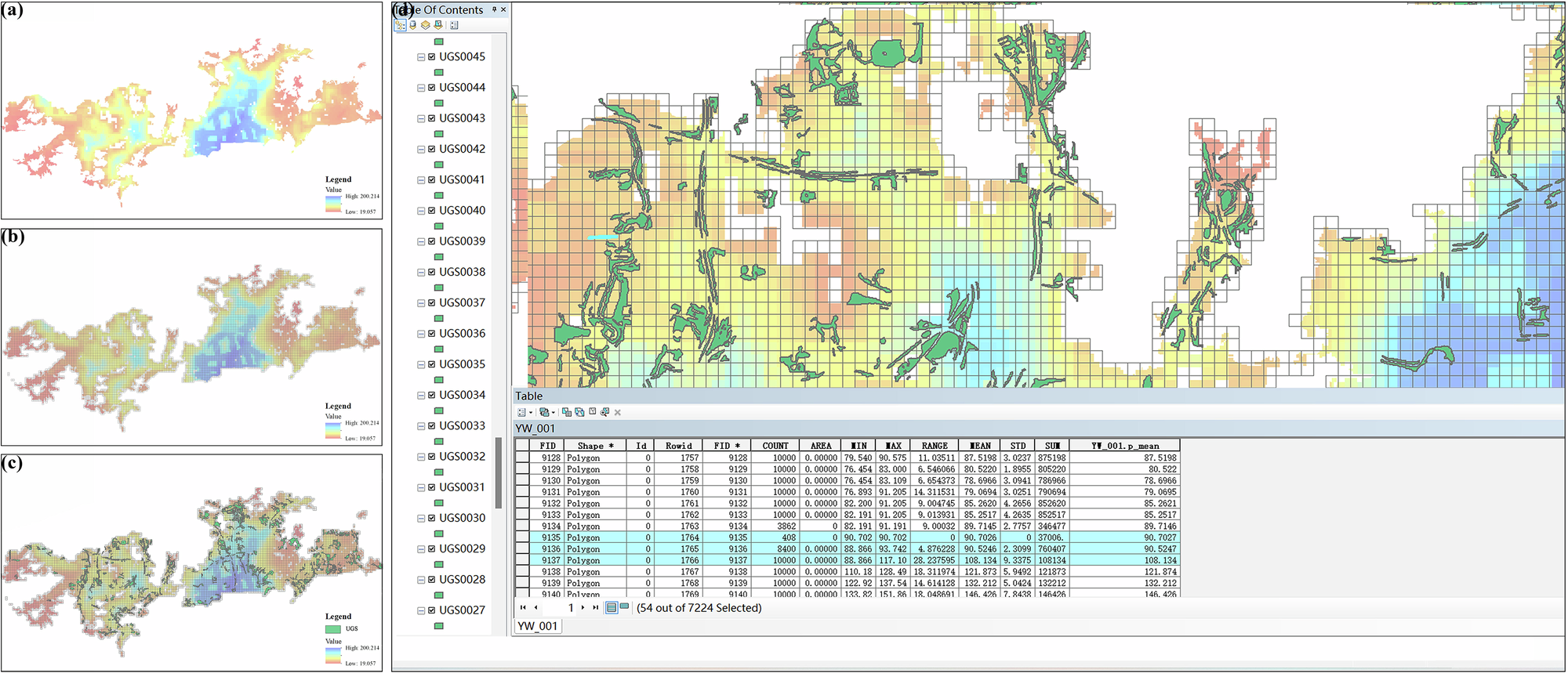Uncheck the UGS0045 layer checkbox
Image resolution: width=1568 pixels, height=673 pixels.
[x=431, y=57]
